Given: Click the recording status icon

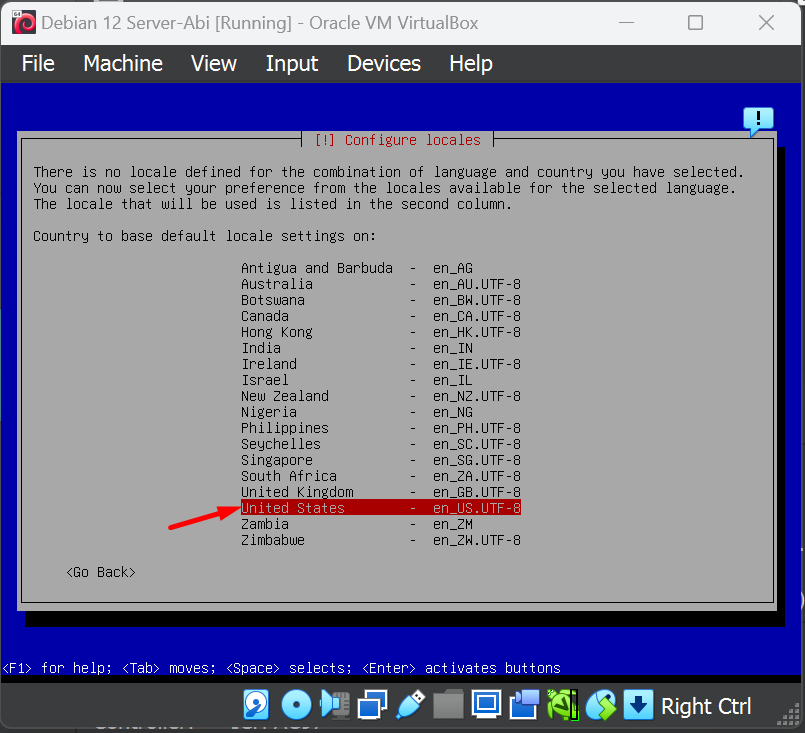Looking at the screenshot, I should pos(524,704).
